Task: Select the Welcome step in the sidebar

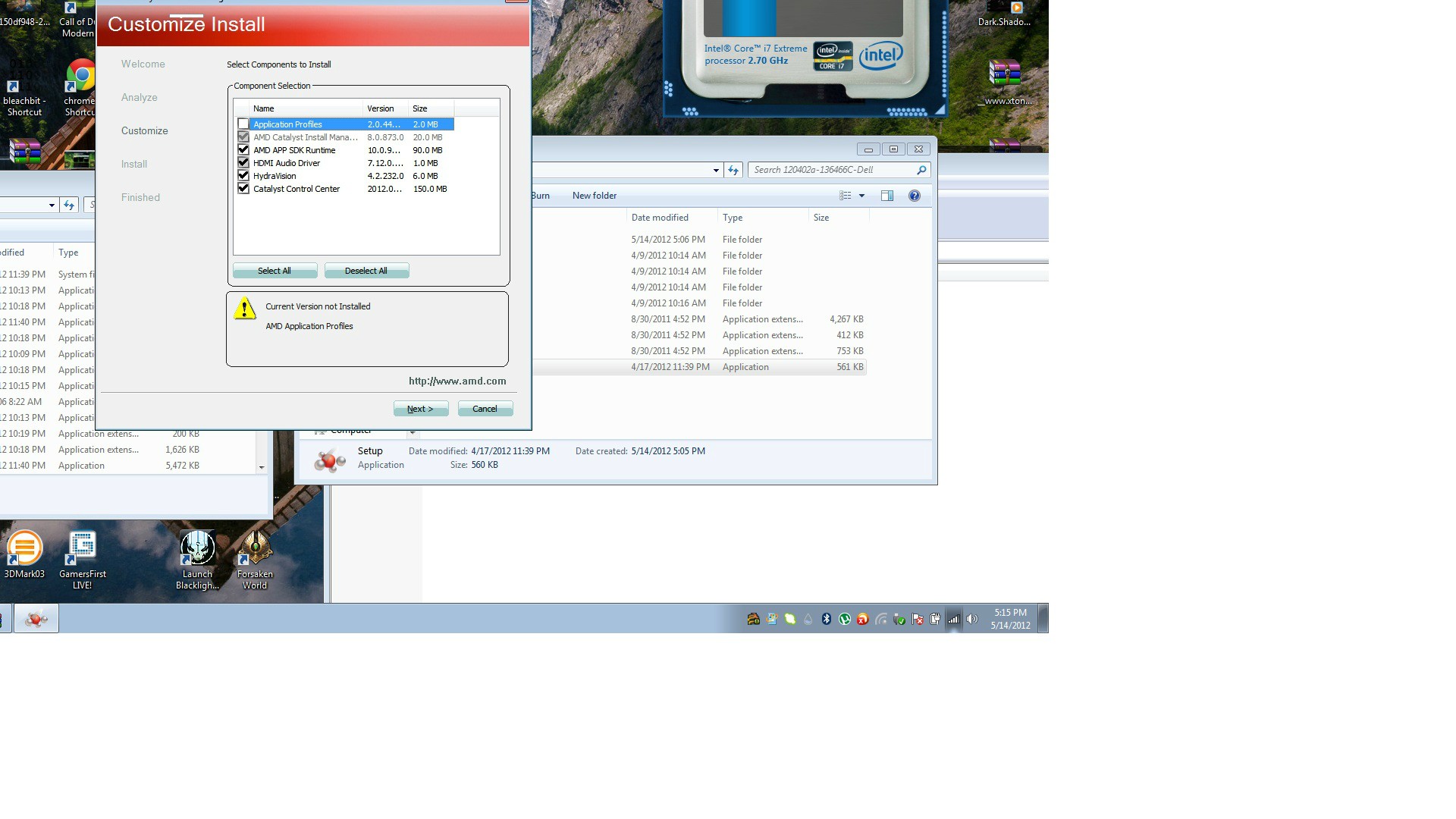Action: 143,64
